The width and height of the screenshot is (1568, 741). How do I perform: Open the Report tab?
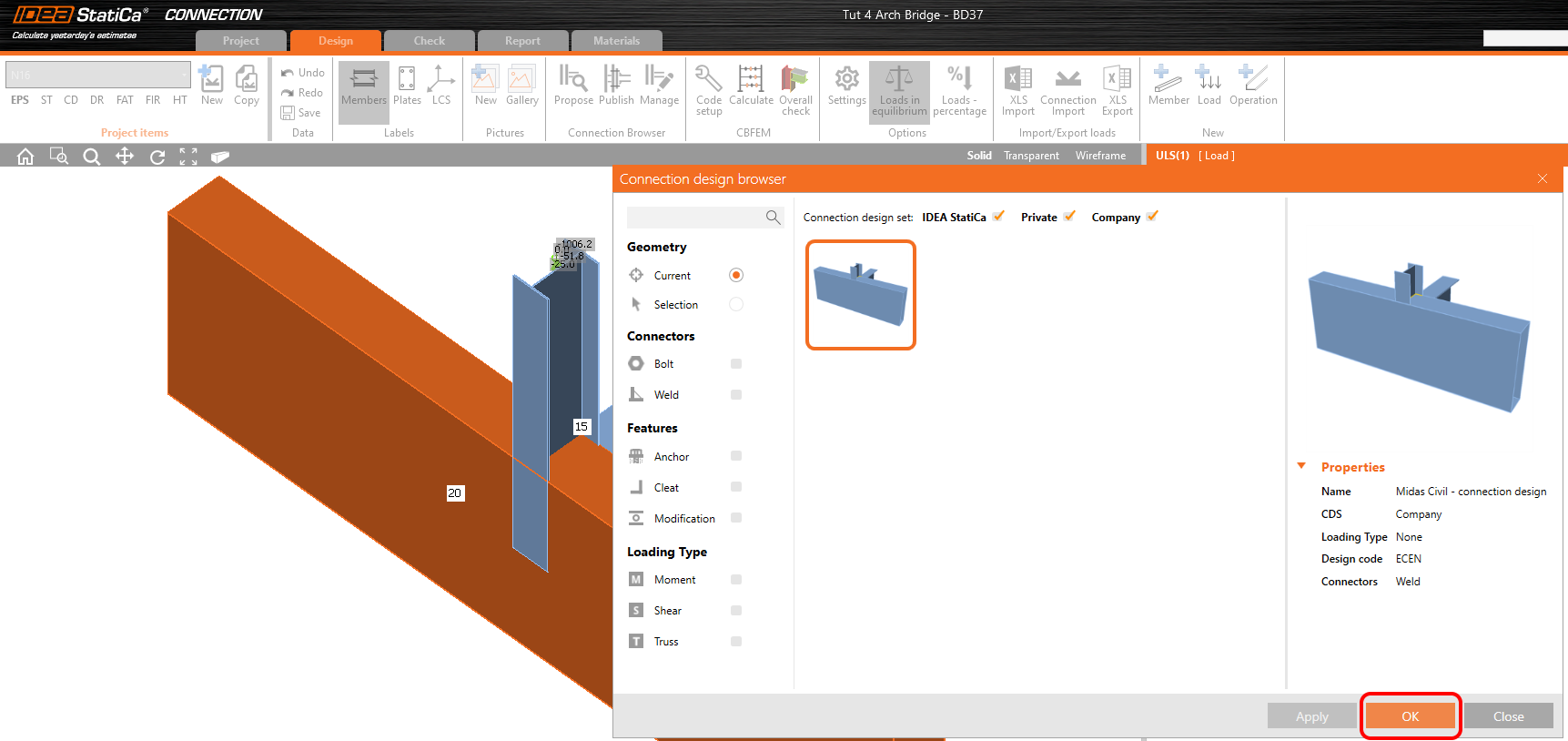[x=522, y=41]
